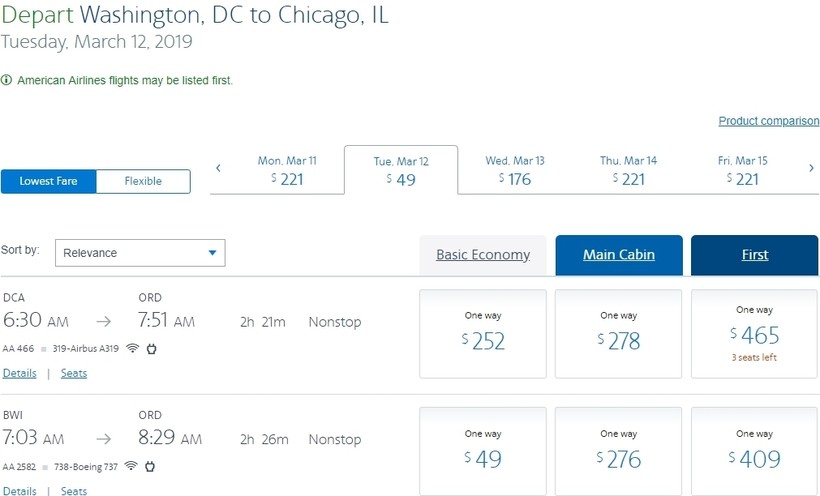Choose the $278 Main Cabin fare
820x496 pixels.
pyautogui.click(x=619, y=334)
